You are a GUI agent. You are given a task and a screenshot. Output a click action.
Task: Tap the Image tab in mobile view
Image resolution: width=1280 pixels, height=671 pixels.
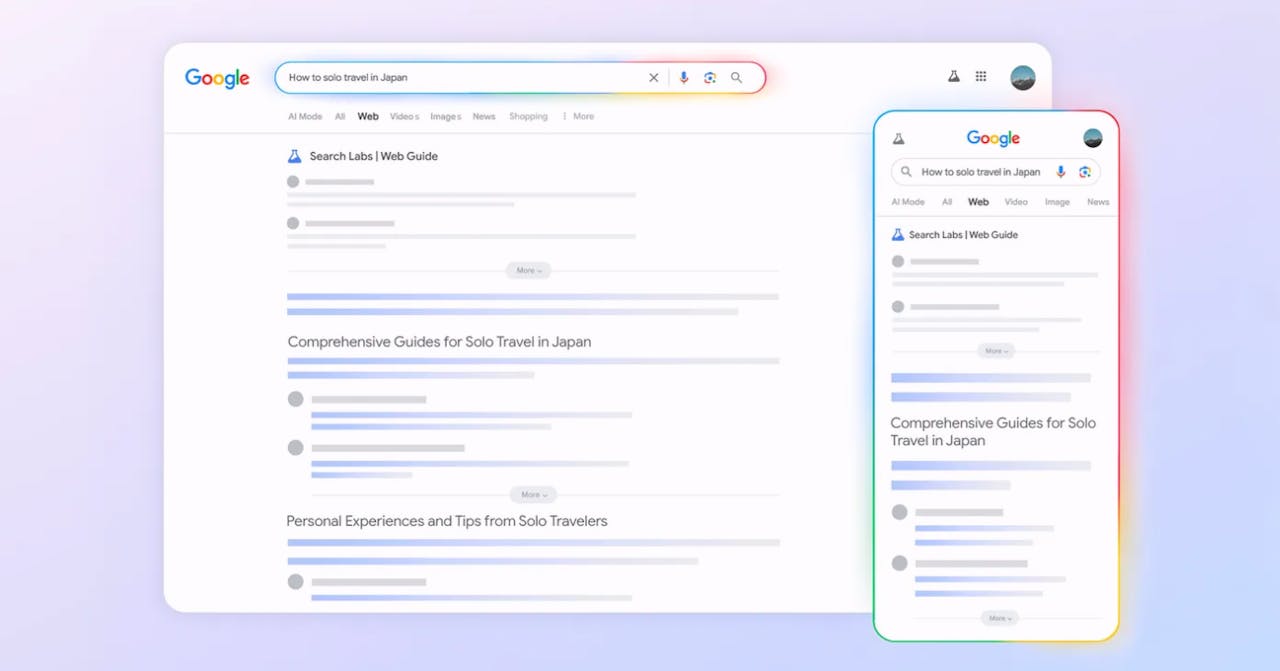tap(1057, 202)
